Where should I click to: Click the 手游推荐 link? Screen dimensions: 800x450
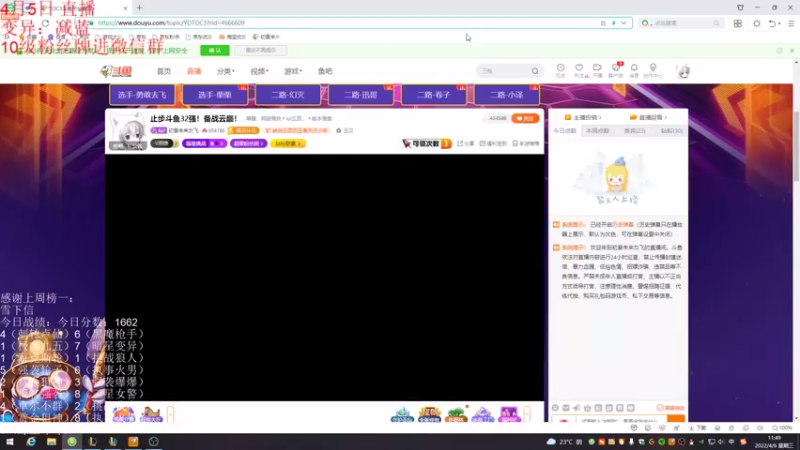pos(526,144)
